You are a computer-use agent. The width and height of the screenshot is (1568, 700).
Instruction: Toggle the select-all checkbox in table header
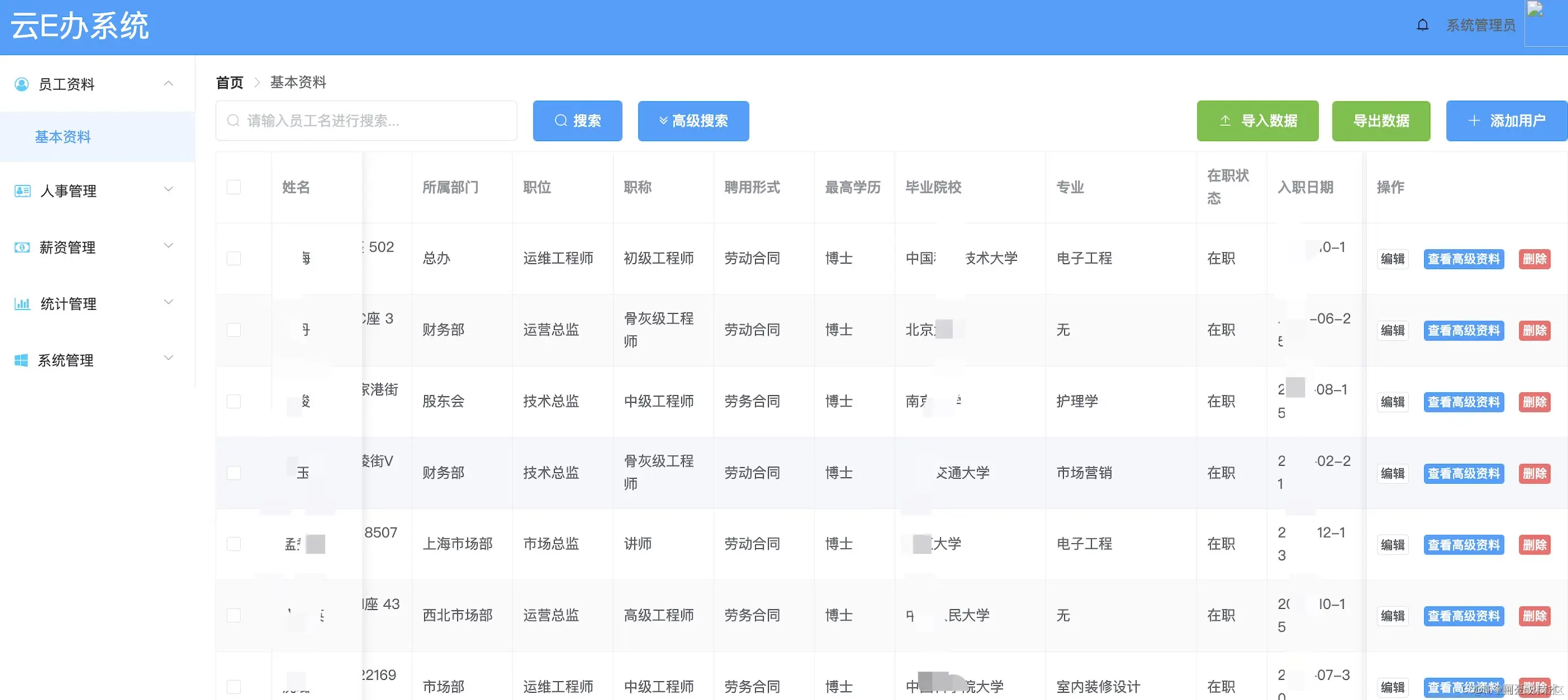pos(233,187)
